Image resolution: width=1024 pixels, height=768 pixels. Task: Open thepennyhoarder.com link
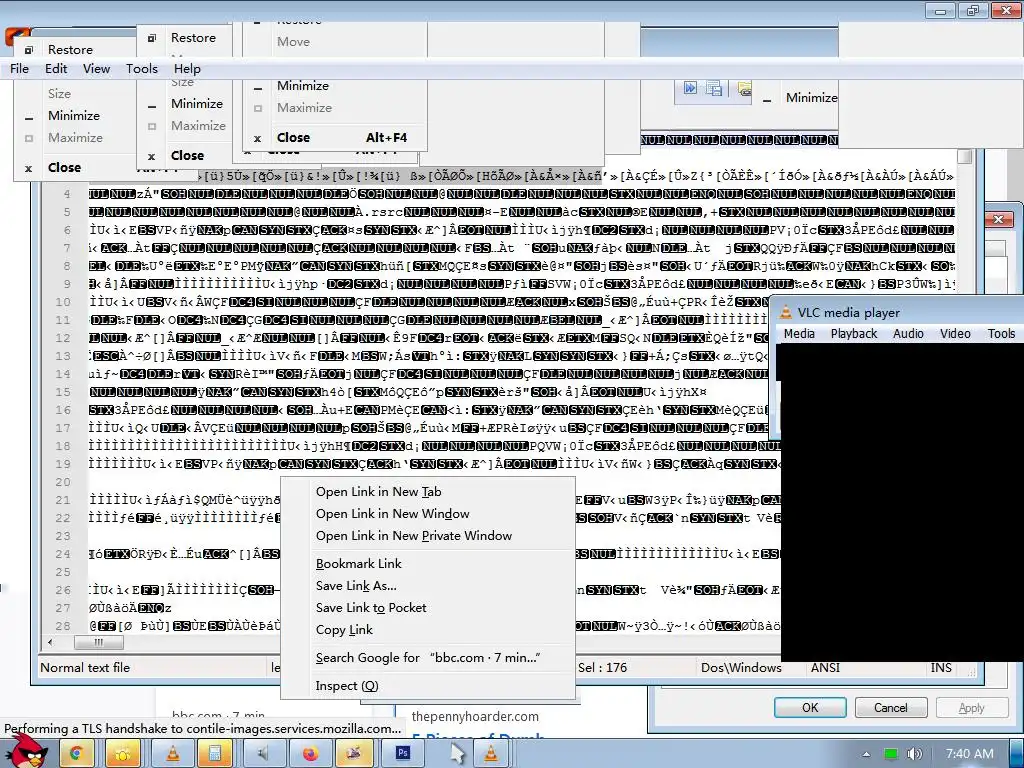pyautogui.click(x=475, y=716)
